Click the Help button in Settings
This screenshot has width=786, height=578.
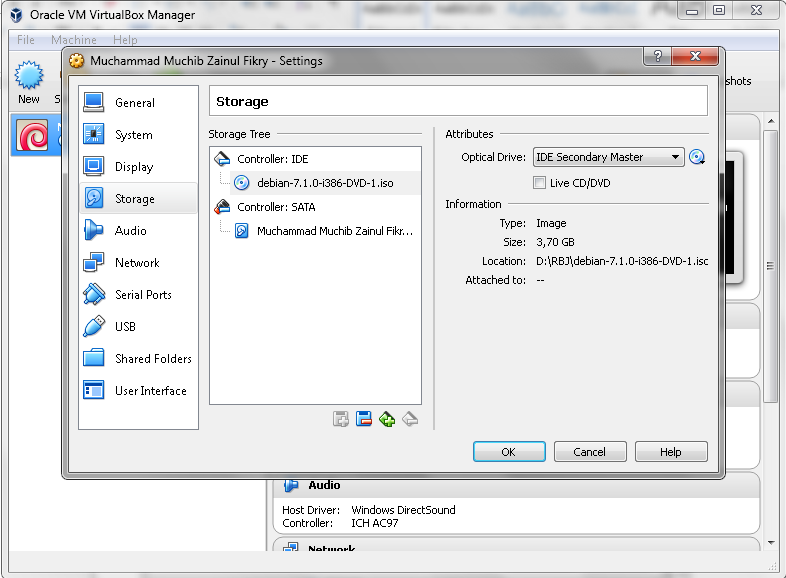671,452
